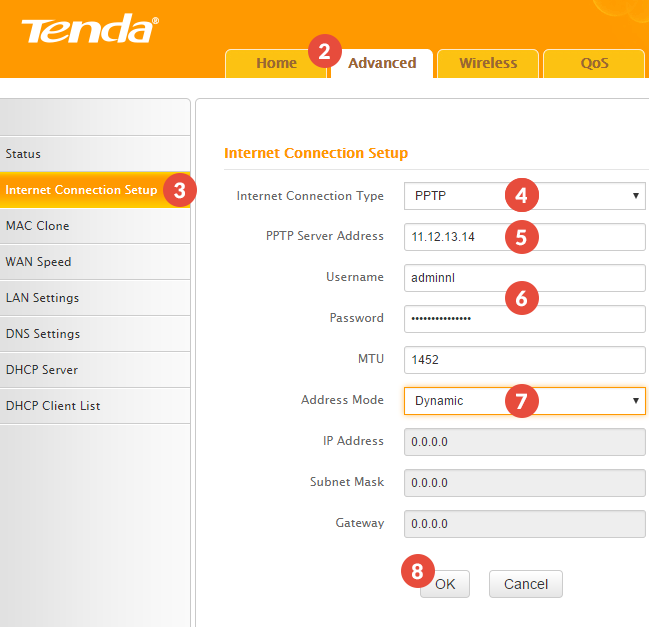
Task: Select the disabled Subnet Mask field
Action: pos(524,483)
